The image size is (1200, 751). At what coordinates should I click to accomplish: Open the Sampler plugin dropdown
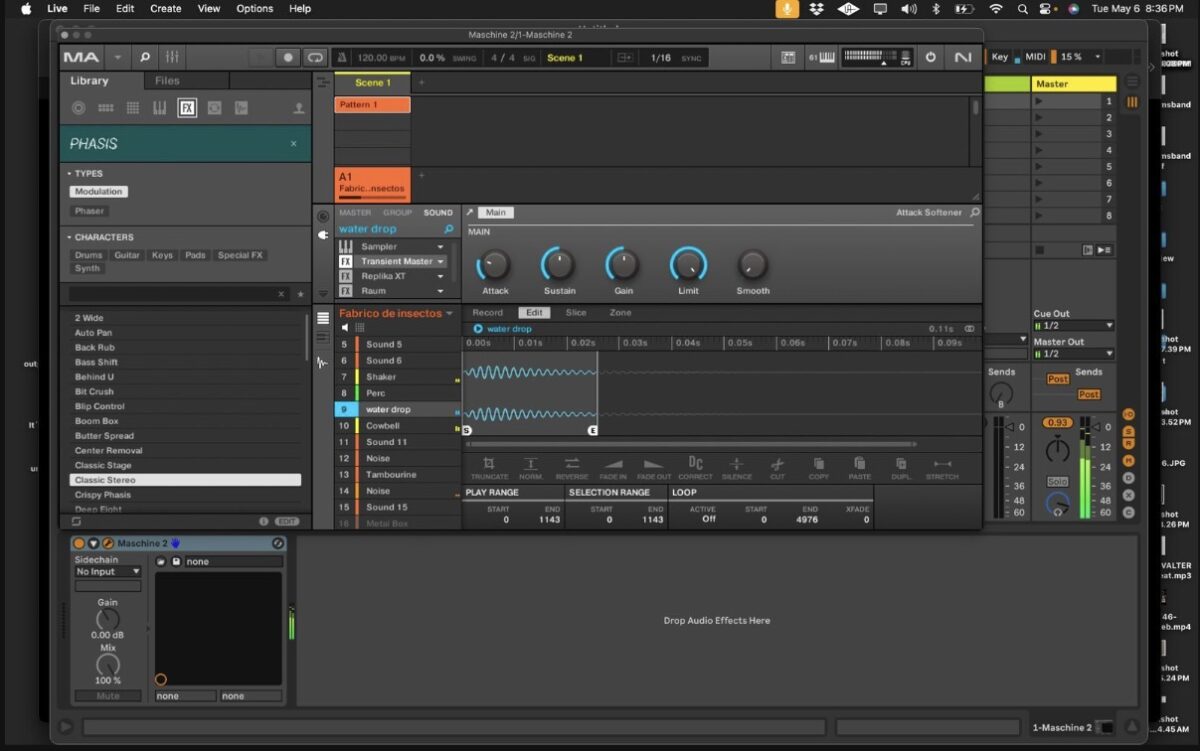(440, 247)
